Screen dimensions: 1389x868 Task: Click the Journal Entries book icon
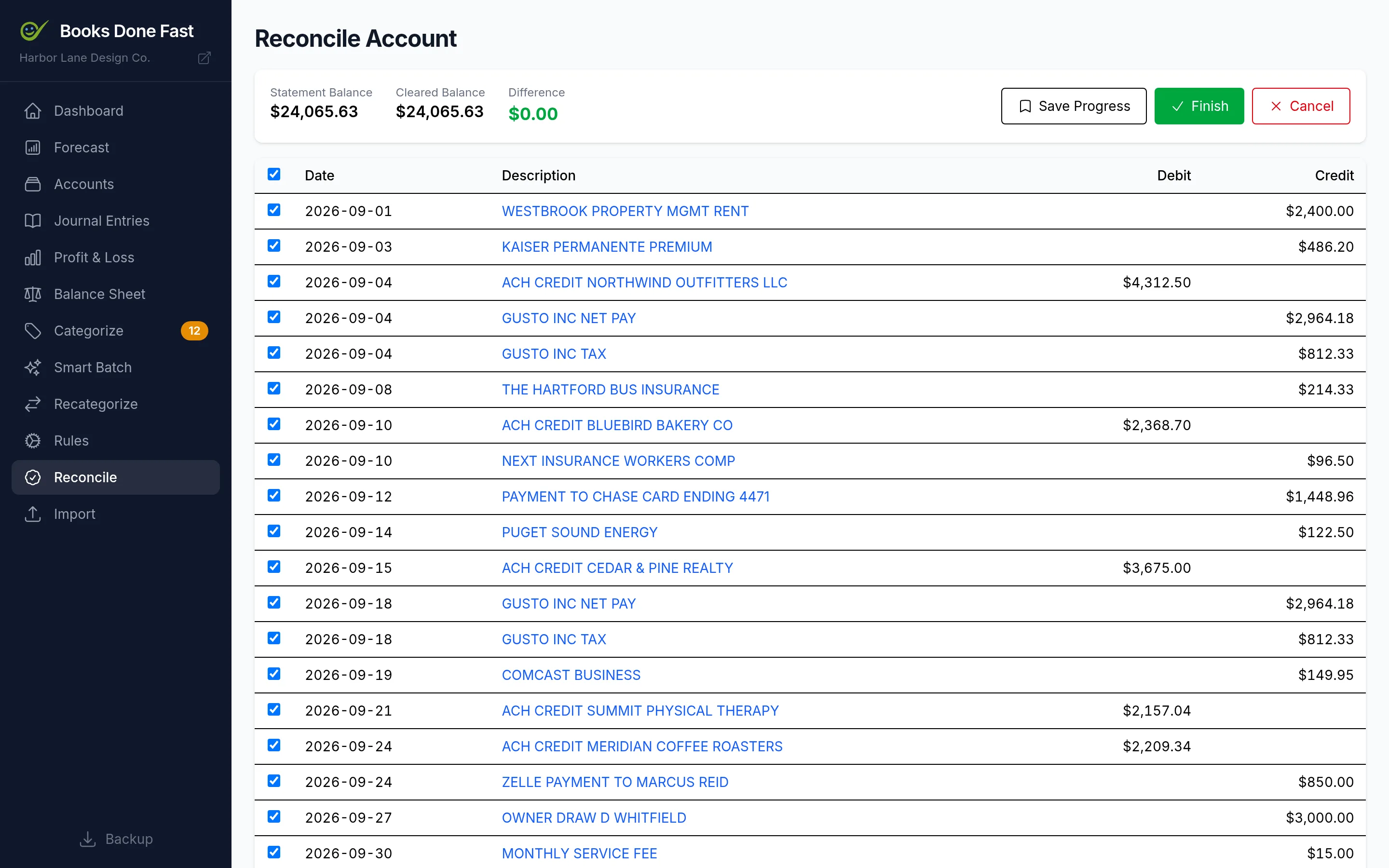[33, 221]
